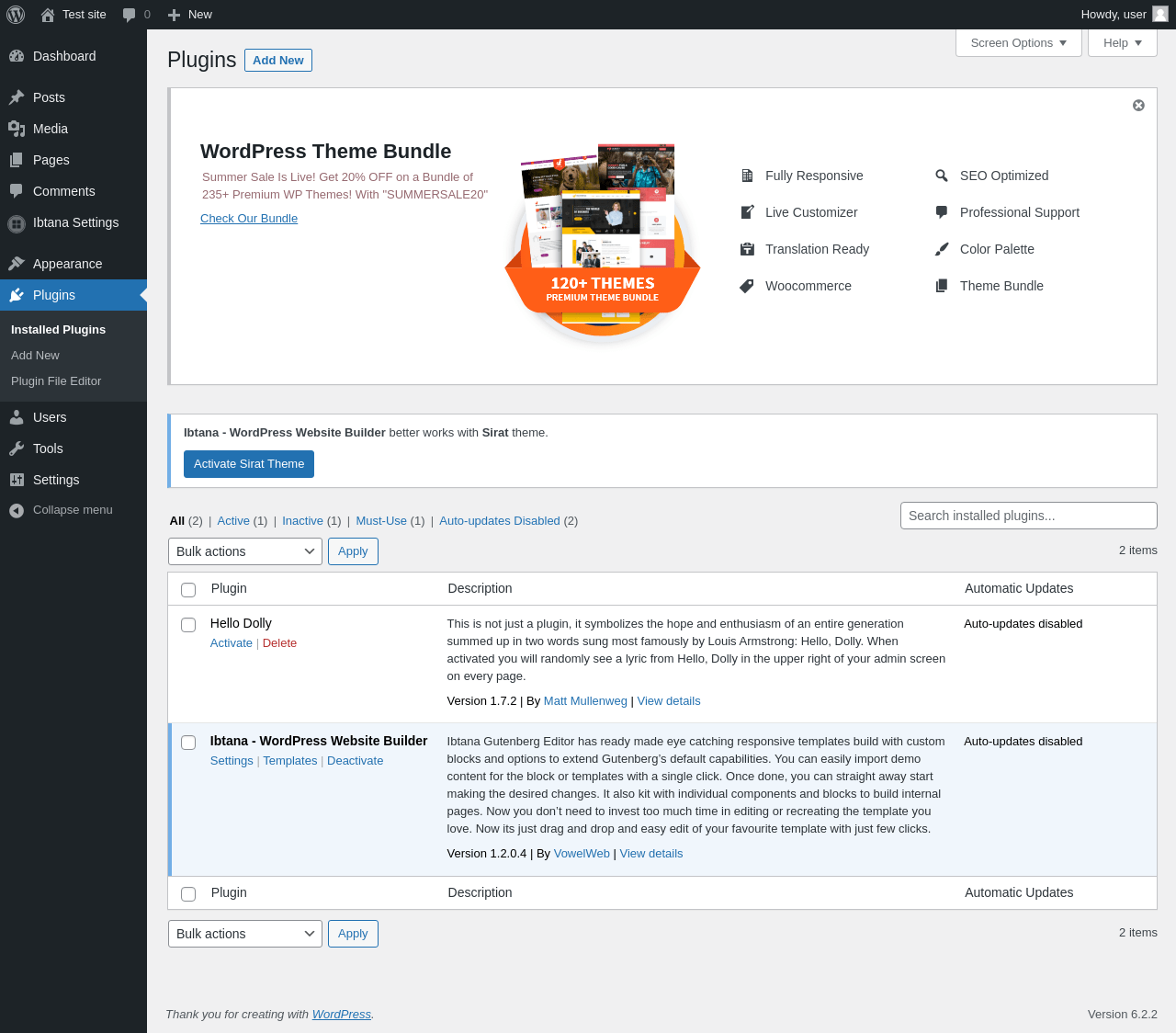Click the Theme Bundle pages icon

click(942, 286)
